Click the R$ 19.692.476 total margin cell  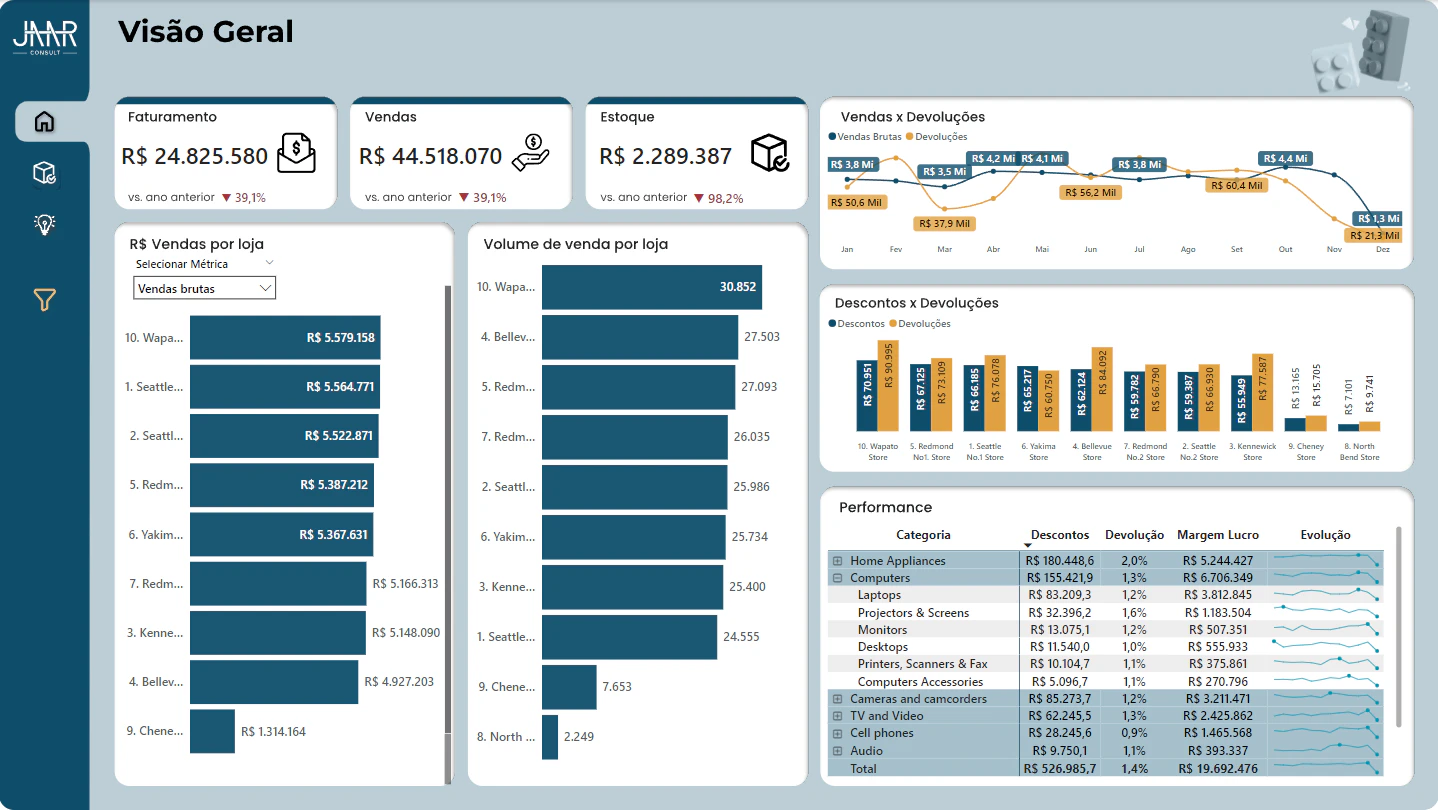click(x=1216, y=769)
